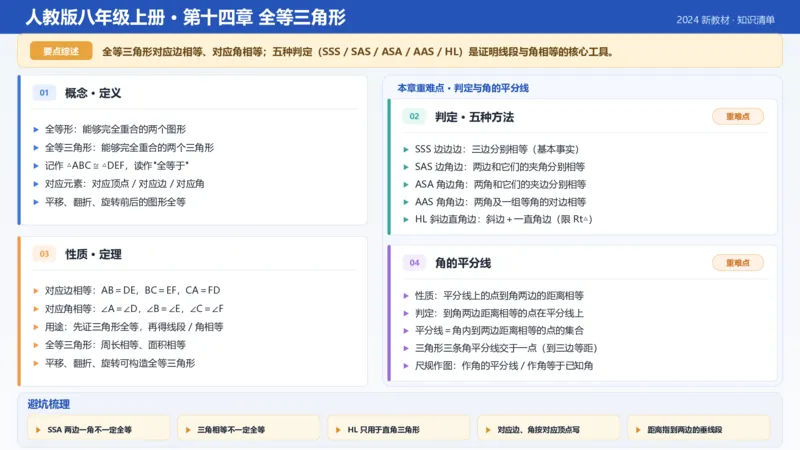Image resolution: width=800 pixels, height=450 pixels.
Task: Click the line ASA 角边角
Action: (x=500, y=184)
